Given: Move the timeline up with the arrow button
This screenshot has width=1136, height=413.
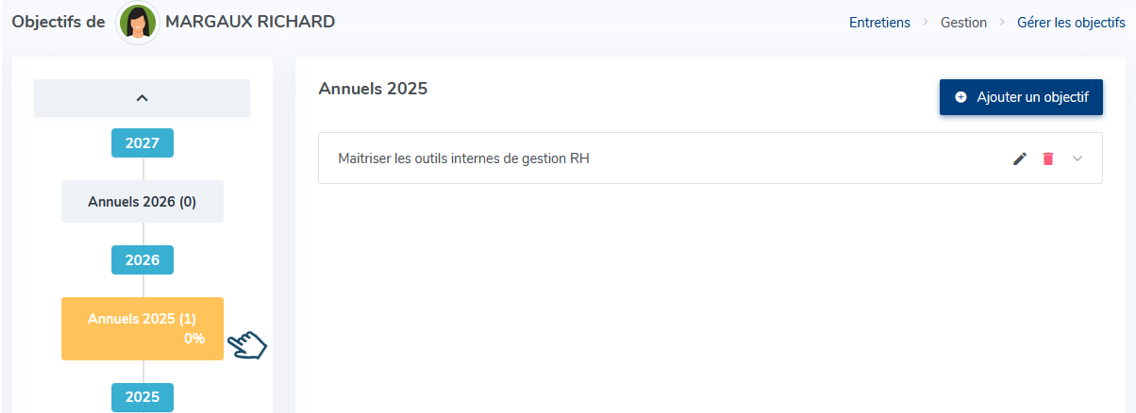Looking at the screenshot, I should point(142,98).
